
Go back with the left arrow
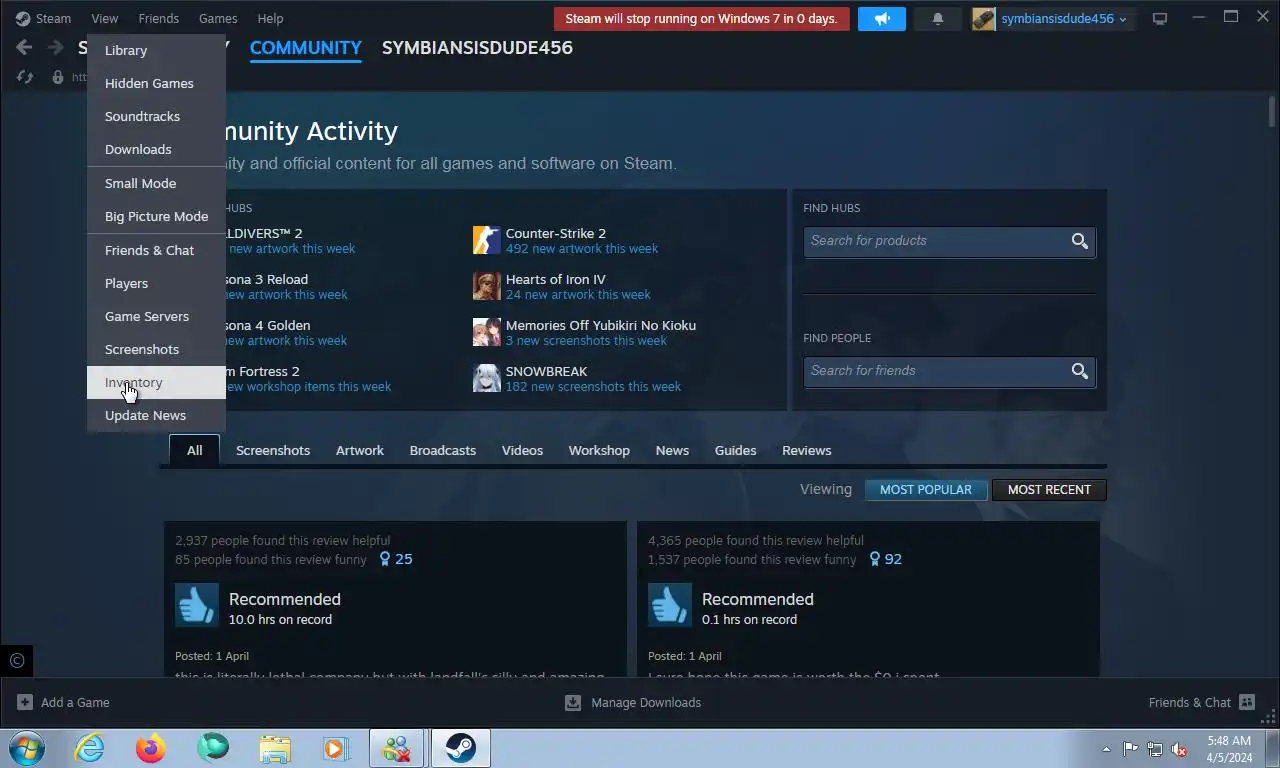point(24,47)
